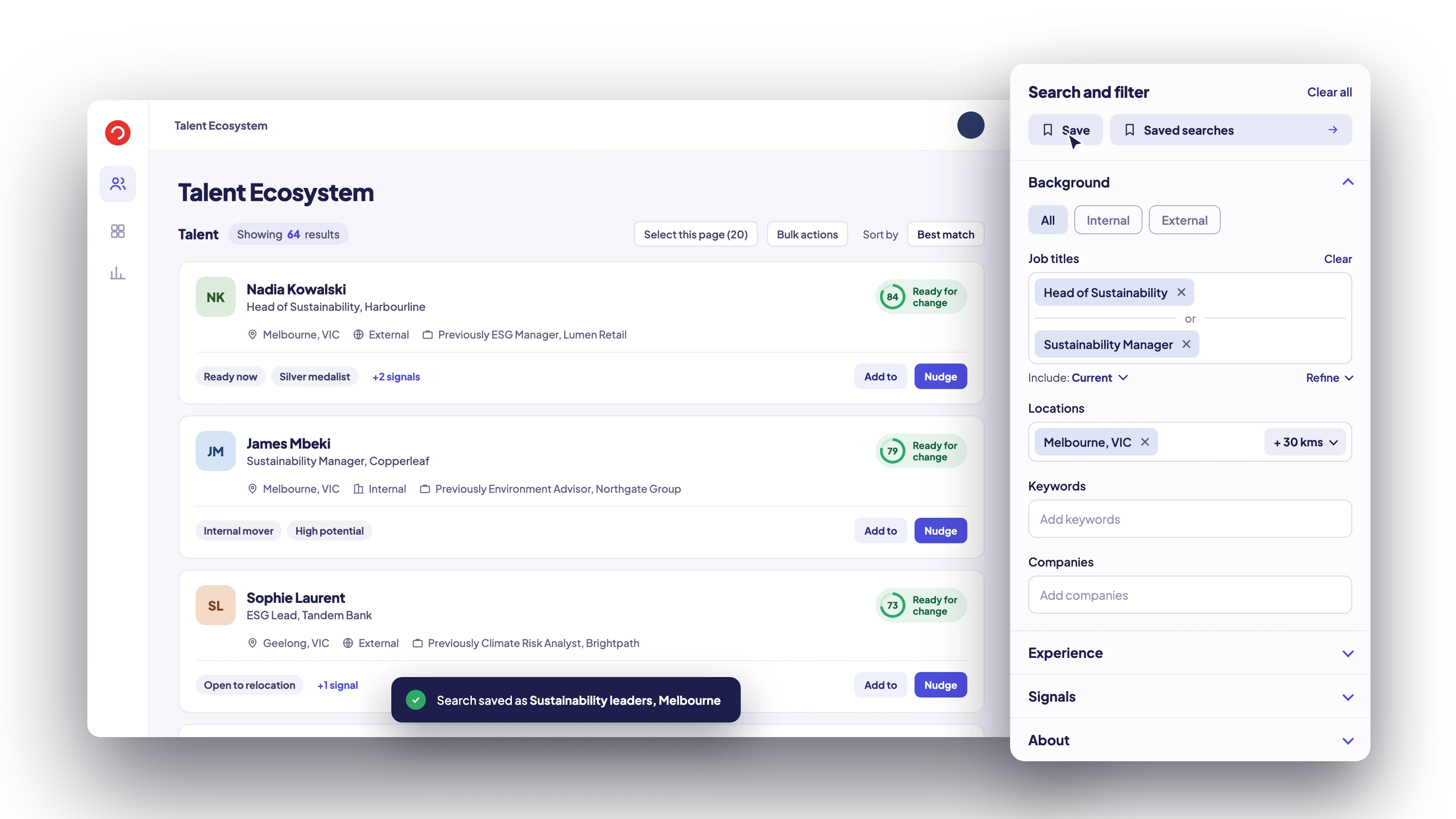Open the Talent people icon in sidebar
Viewport: 1456px width, 819px height.
pyautogui.click(x=117, y=184)
